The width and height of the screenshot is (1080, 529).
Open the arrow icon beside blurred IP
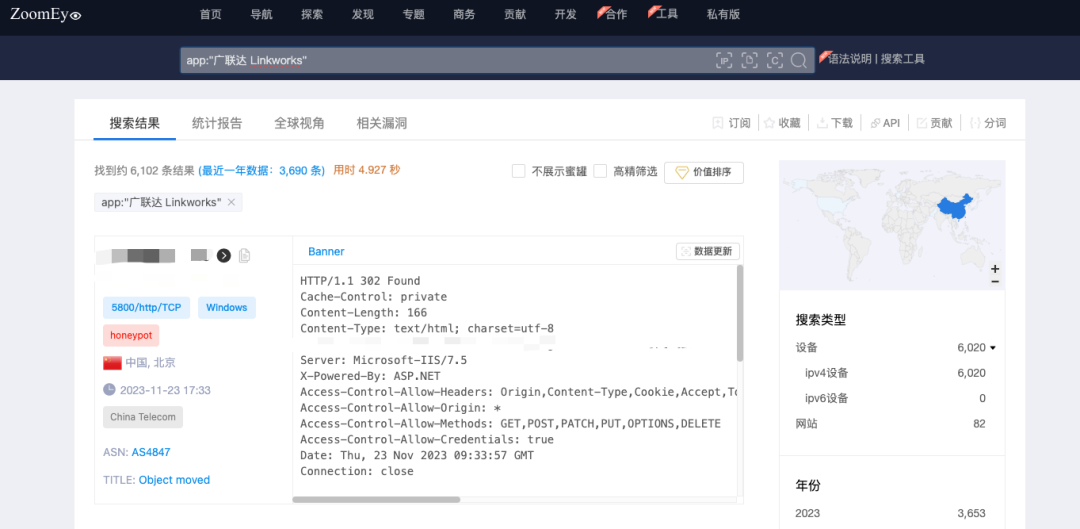tap(223, 256)
